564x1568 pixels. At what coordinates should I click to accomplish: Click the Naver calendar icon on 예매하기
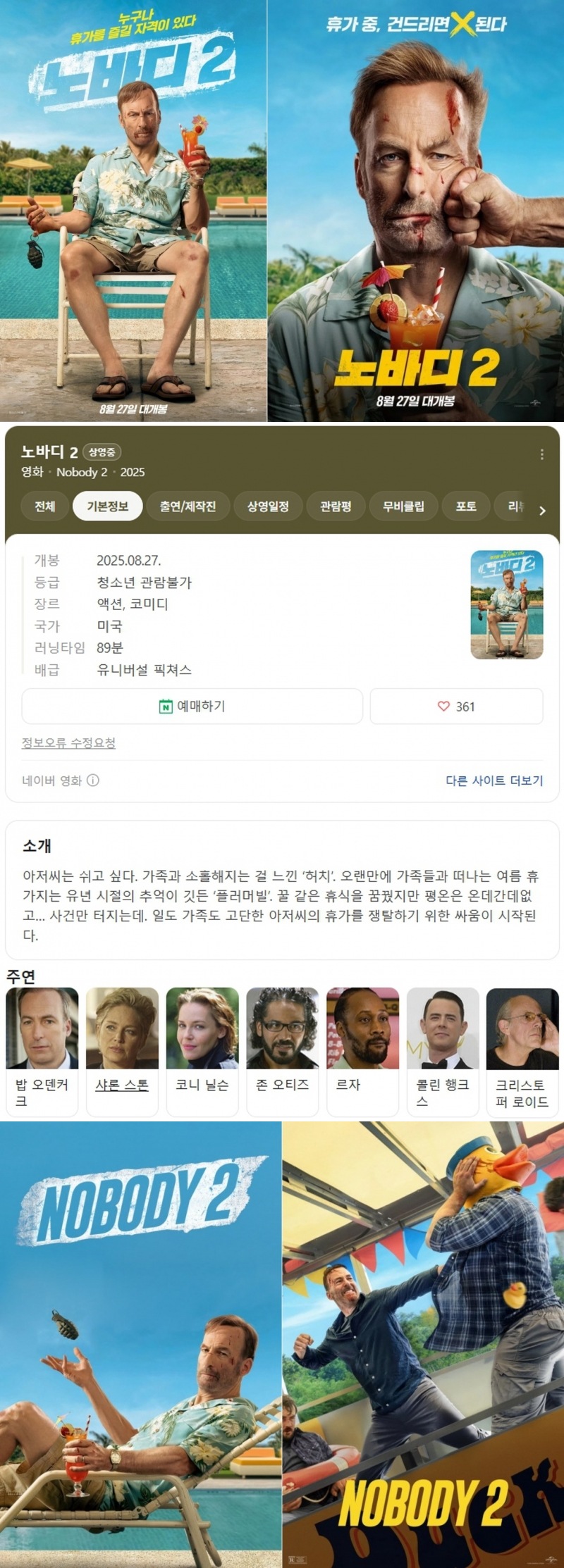coord(166,706)
